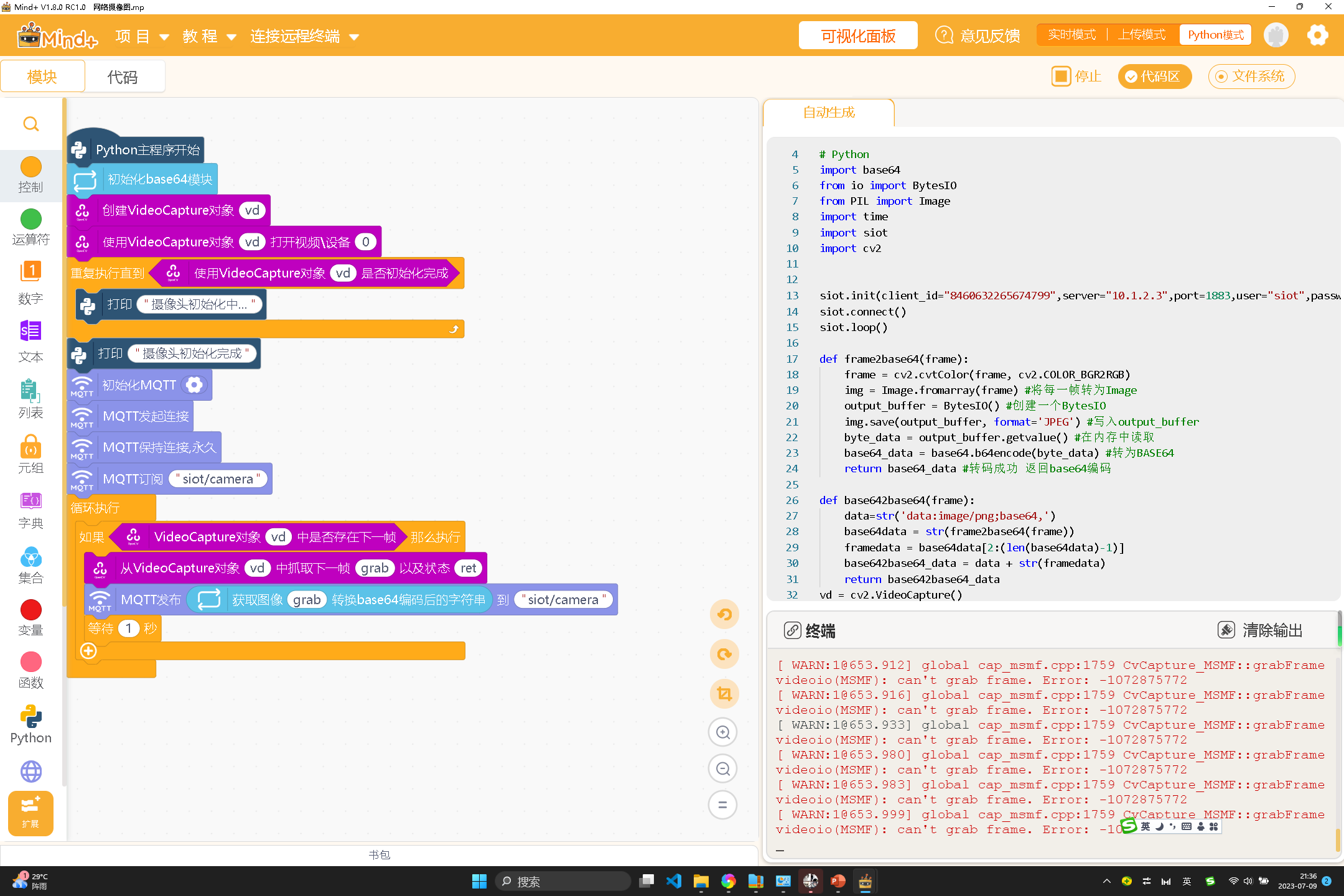
Task: Open the 可视化面板 visual panel
Action: click(x=858, y=35)
